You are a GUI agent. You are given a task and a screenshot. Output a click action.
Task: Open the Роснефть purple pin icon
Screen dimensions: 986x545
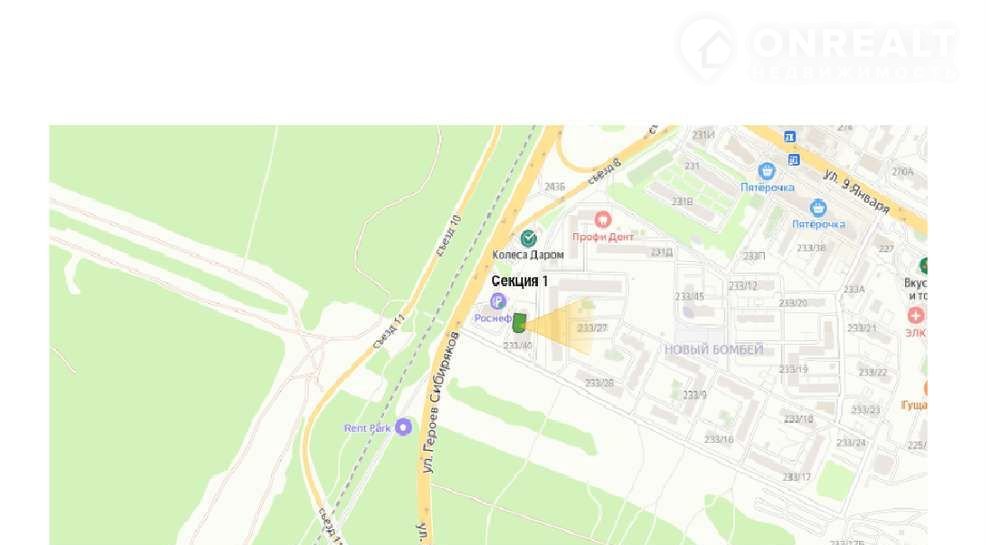498,301
